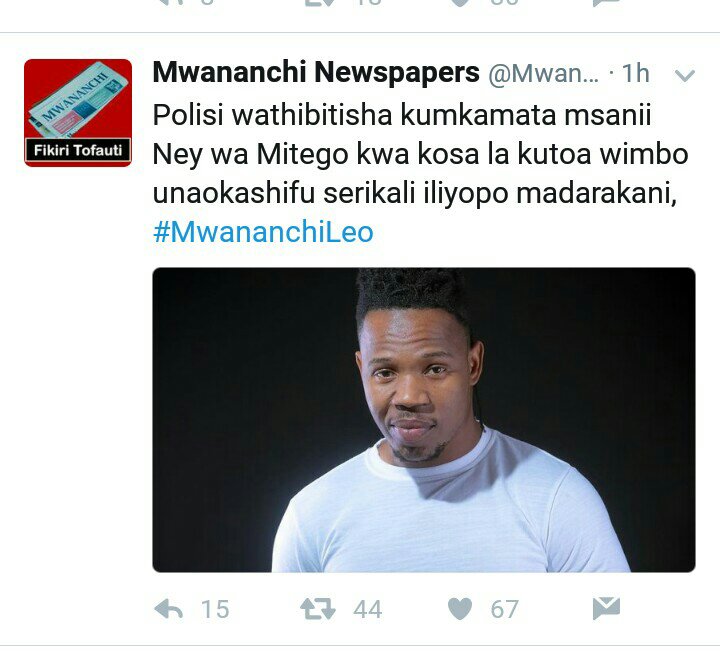Open the tweet by tapping its Swahili text

[420, 154]
